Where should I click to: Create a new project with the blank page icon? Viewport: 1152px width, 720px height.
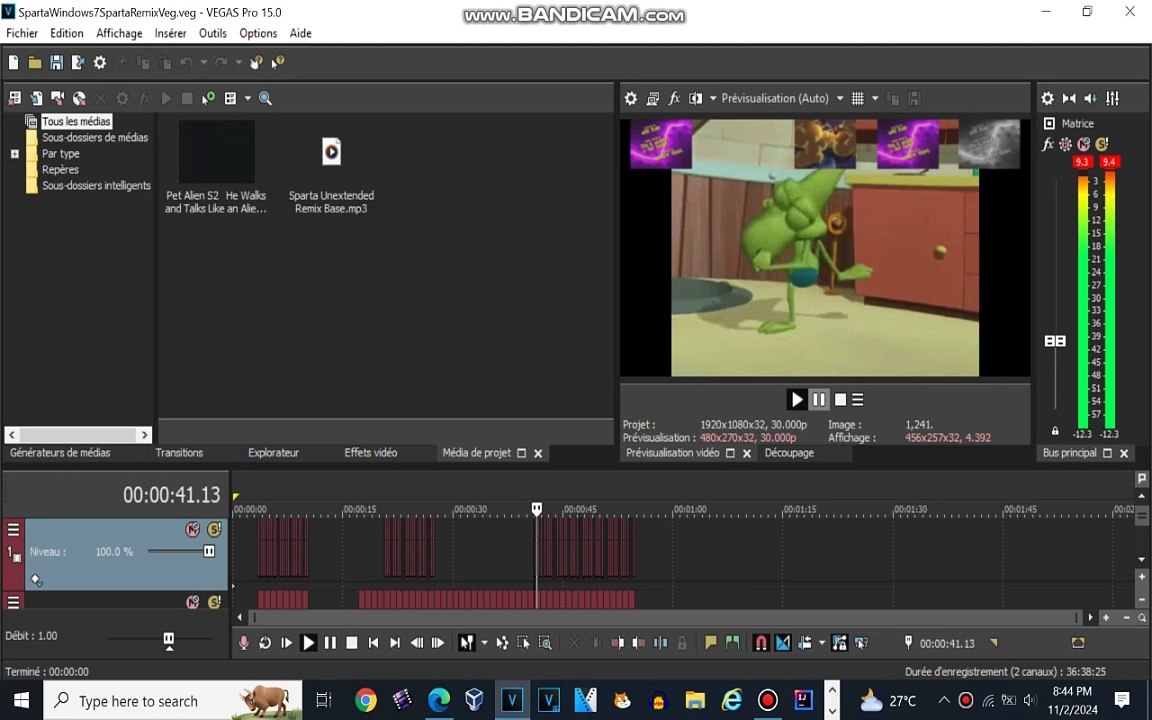tap(13, 62)
